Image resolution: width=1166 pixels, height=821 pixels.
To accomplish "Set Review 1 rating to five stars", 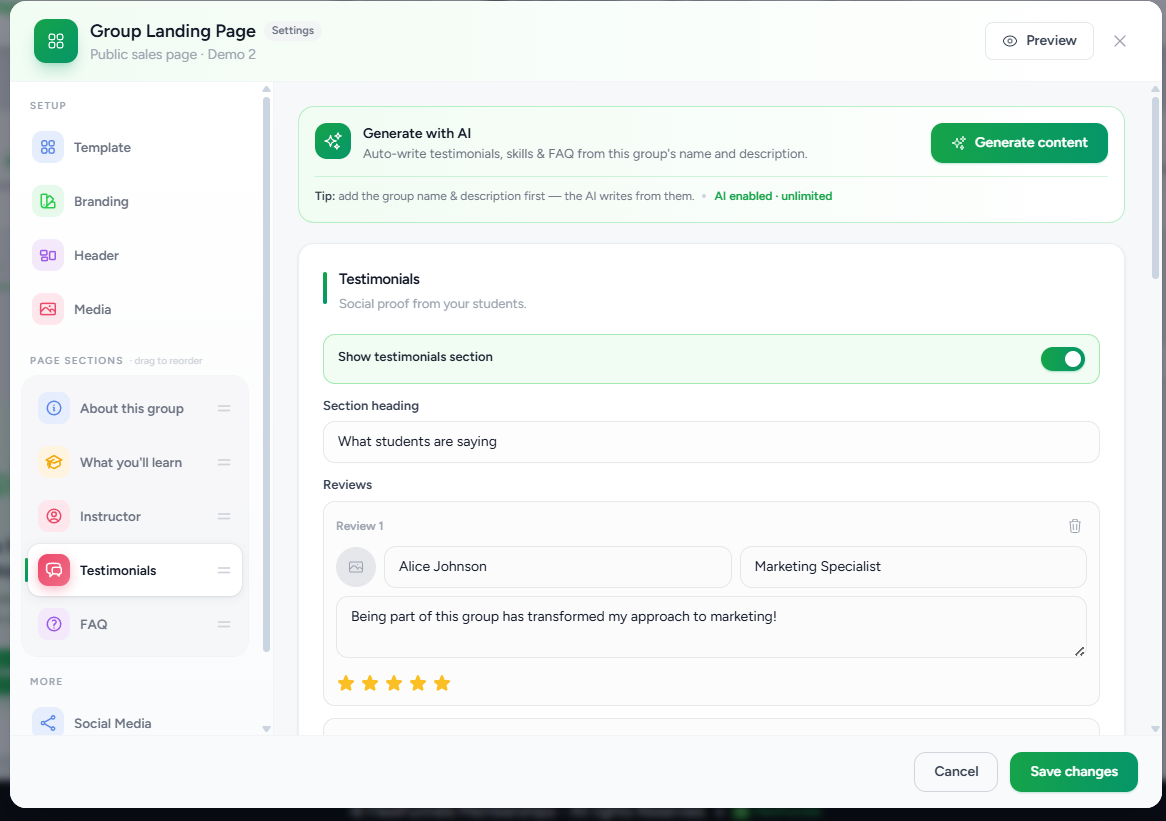I will [442, 683].
